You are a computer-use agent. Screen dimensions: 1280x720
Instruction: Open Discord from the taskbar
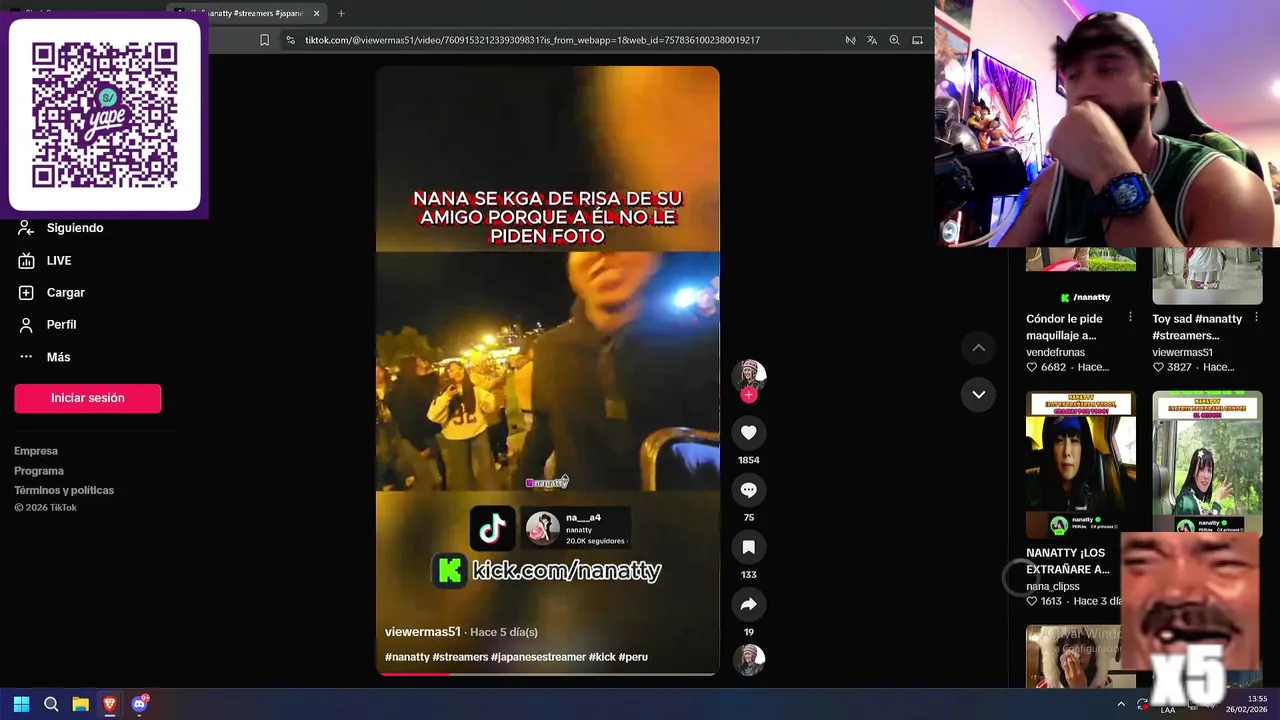pyautogui.click(x=139, y=704)
